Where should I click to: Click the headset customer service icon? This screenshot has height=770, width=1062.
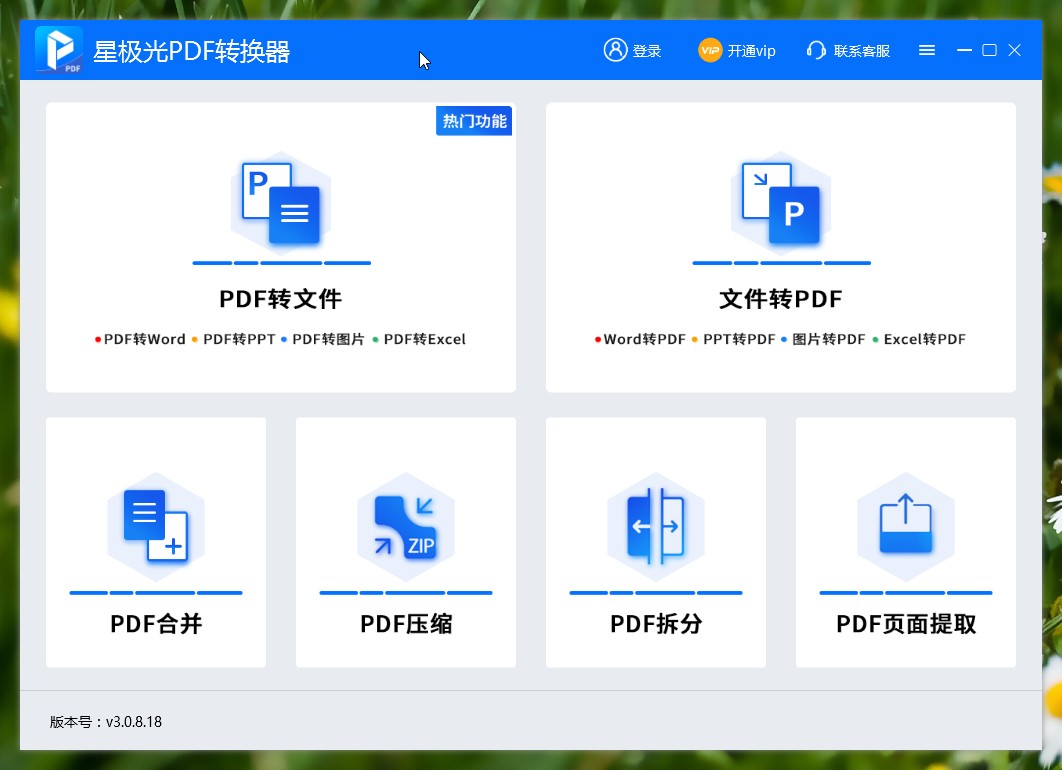tap(817, 50)
